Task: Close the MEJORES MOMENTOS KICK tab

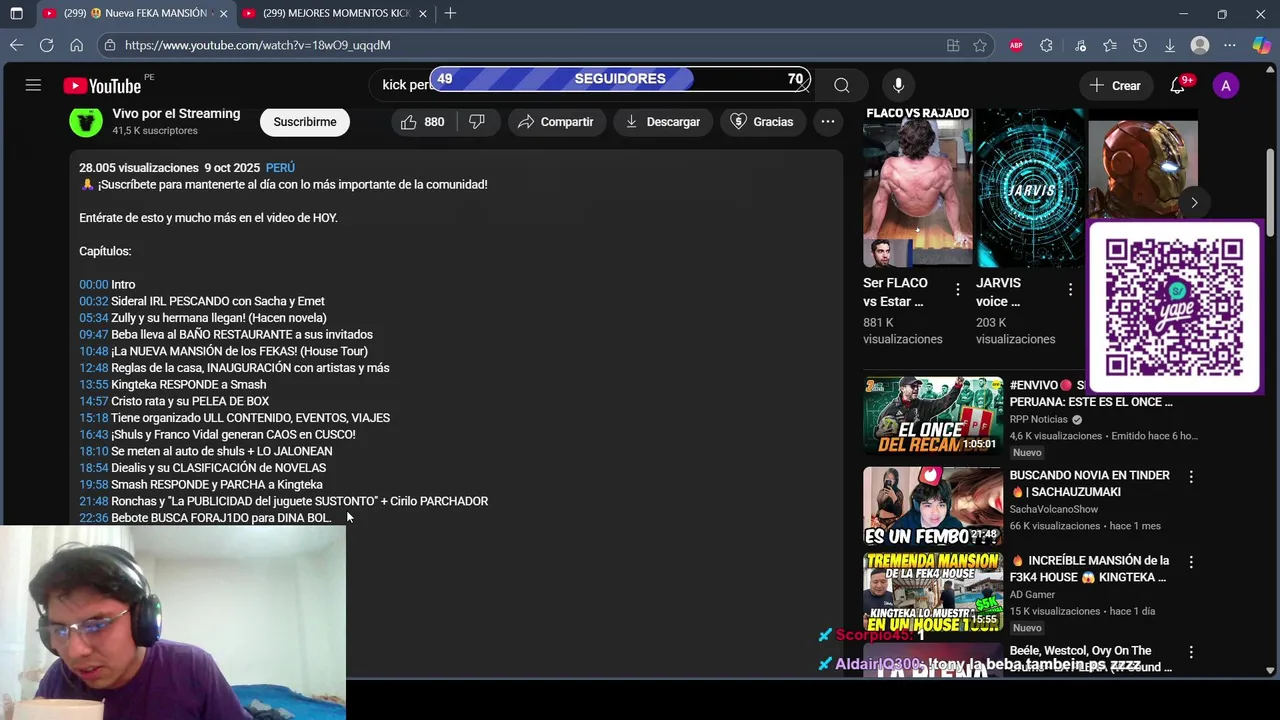Action: click(423, 14)
